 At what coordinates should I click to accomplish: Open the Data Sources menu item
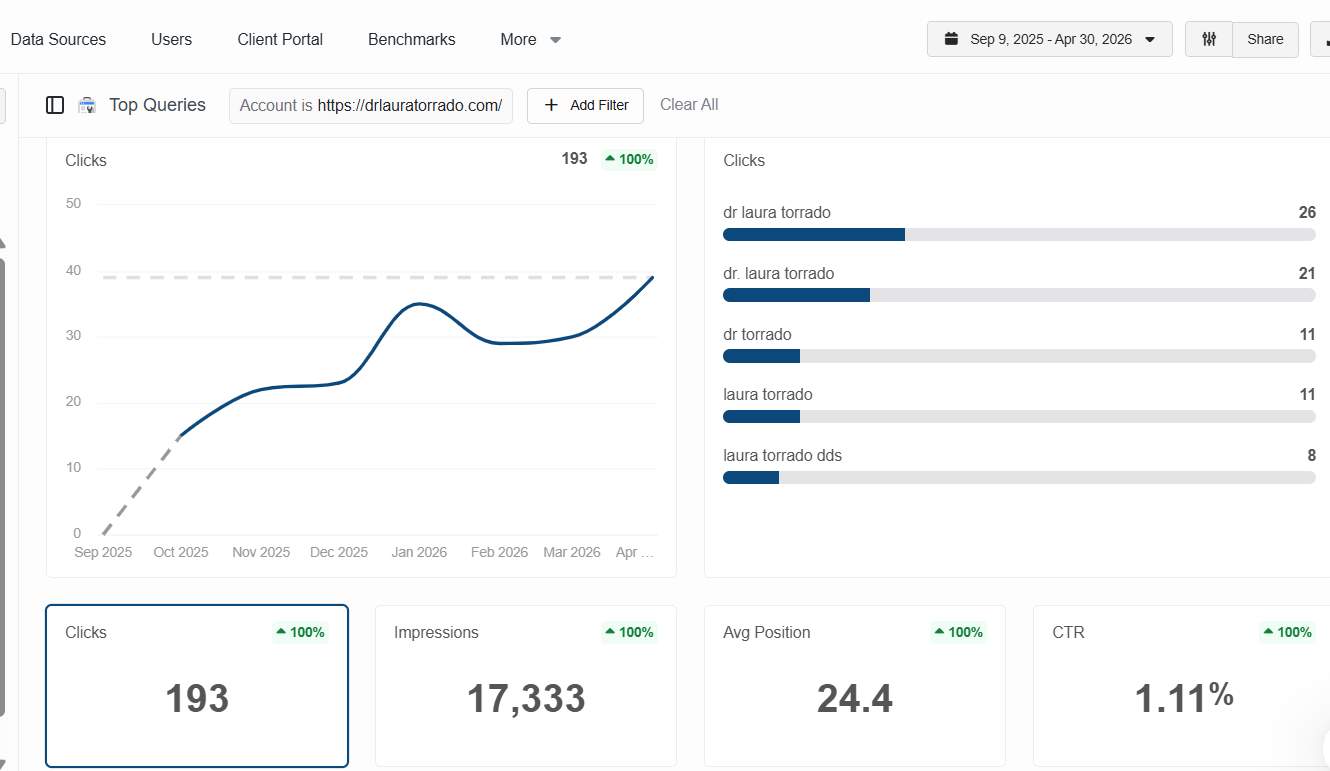pos(58,39)
